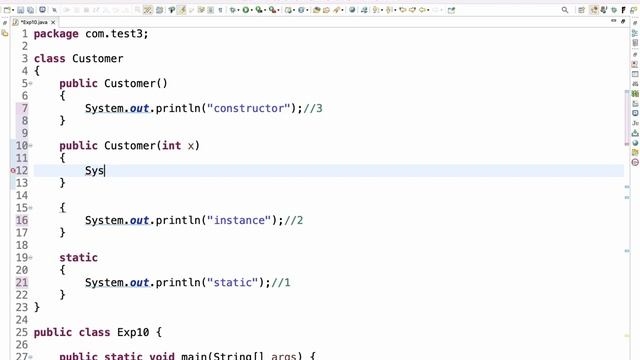
Task: Open the Debug dropdown arrow
Action: point(238,11)
